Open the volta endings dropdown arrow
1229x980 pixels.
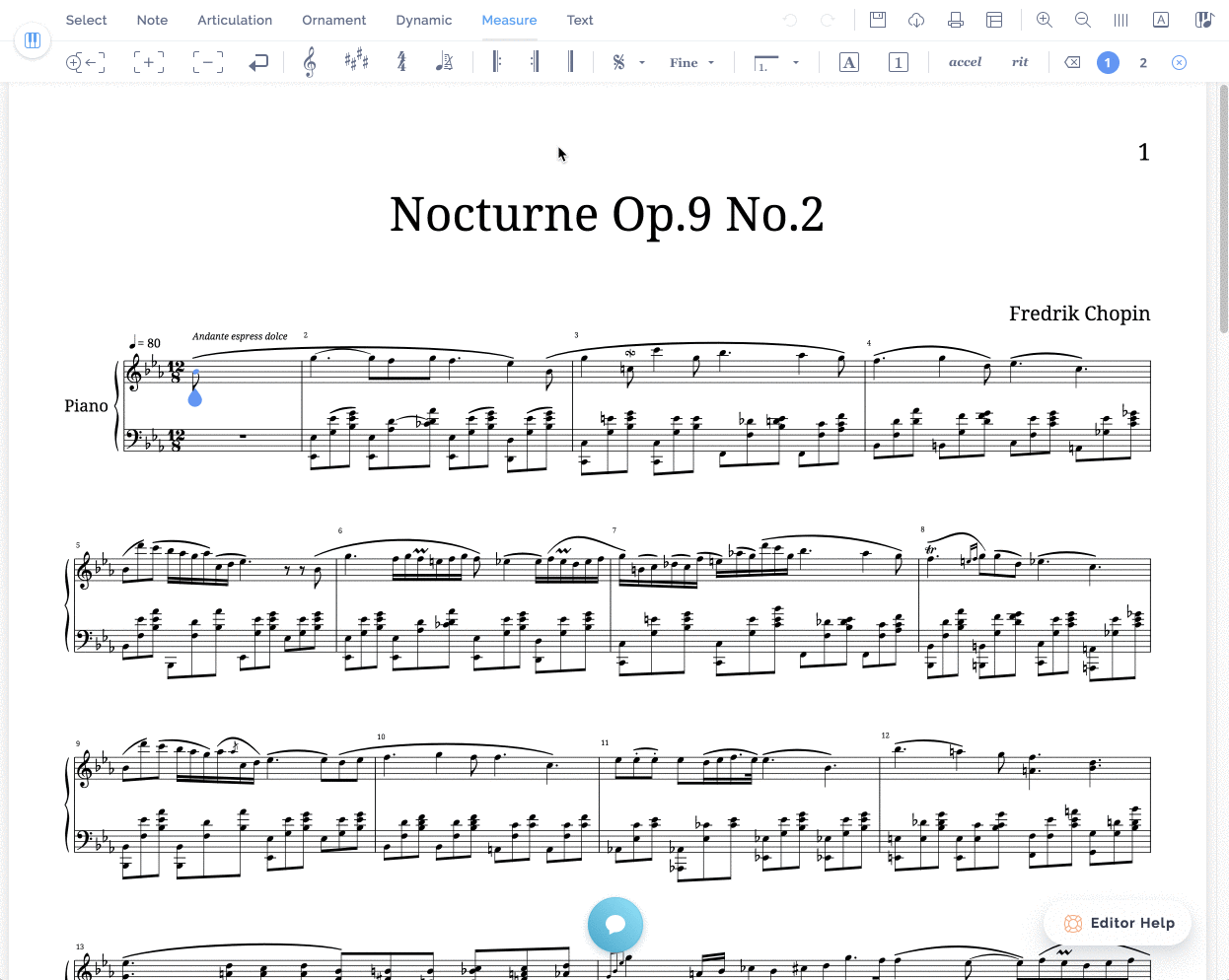(x=796, y=62)
